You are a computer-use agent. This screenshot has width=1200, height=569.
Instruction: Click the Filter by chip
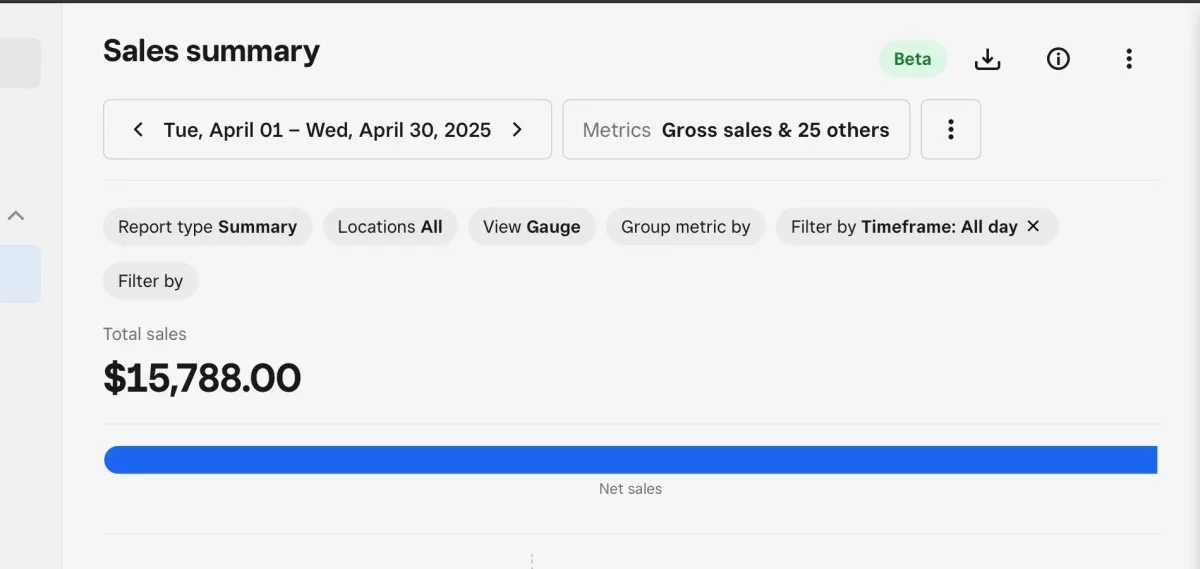(x=150, y=281)
